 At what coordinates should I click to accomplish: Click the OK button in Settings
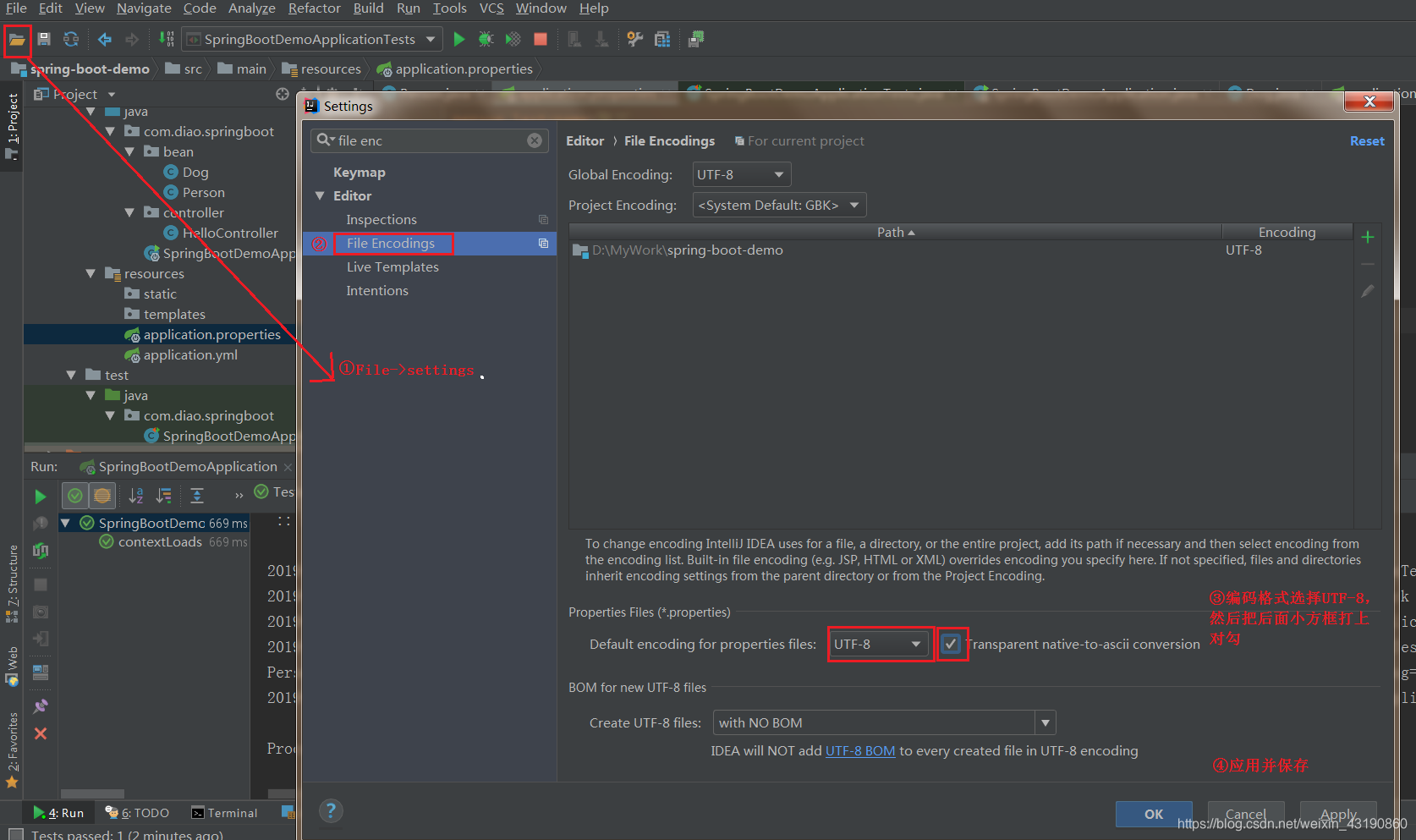coord(1154,814)
